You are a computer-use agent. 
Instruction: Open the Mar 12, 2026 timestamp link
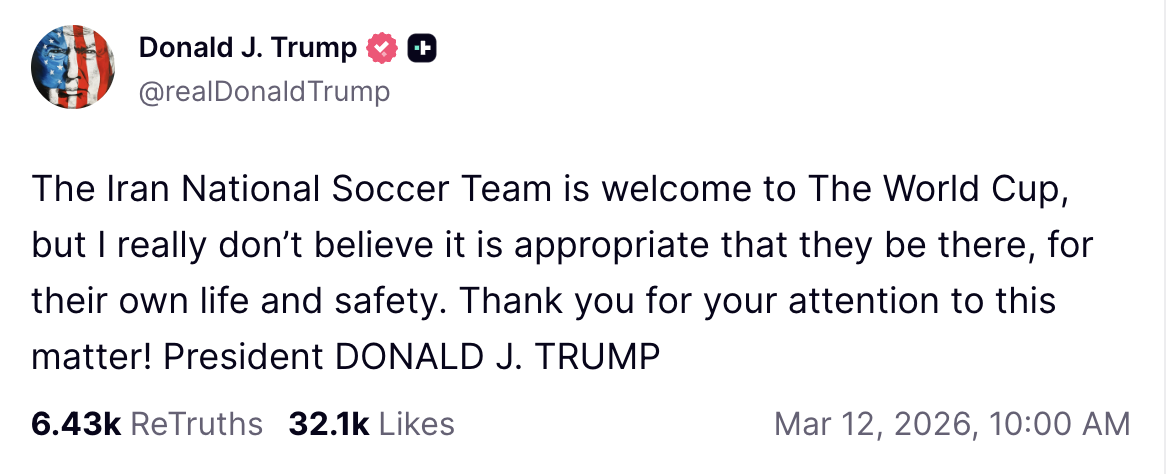(952, 424)
